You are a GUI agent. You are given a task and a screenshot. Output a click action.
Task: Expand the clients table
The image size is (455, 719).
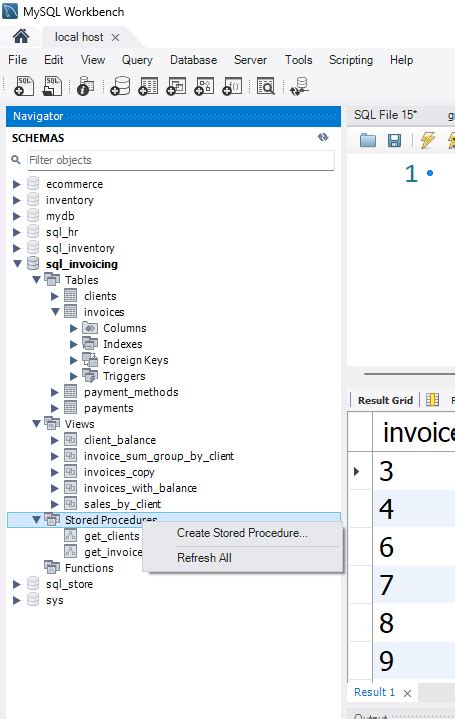click(55, 296)
